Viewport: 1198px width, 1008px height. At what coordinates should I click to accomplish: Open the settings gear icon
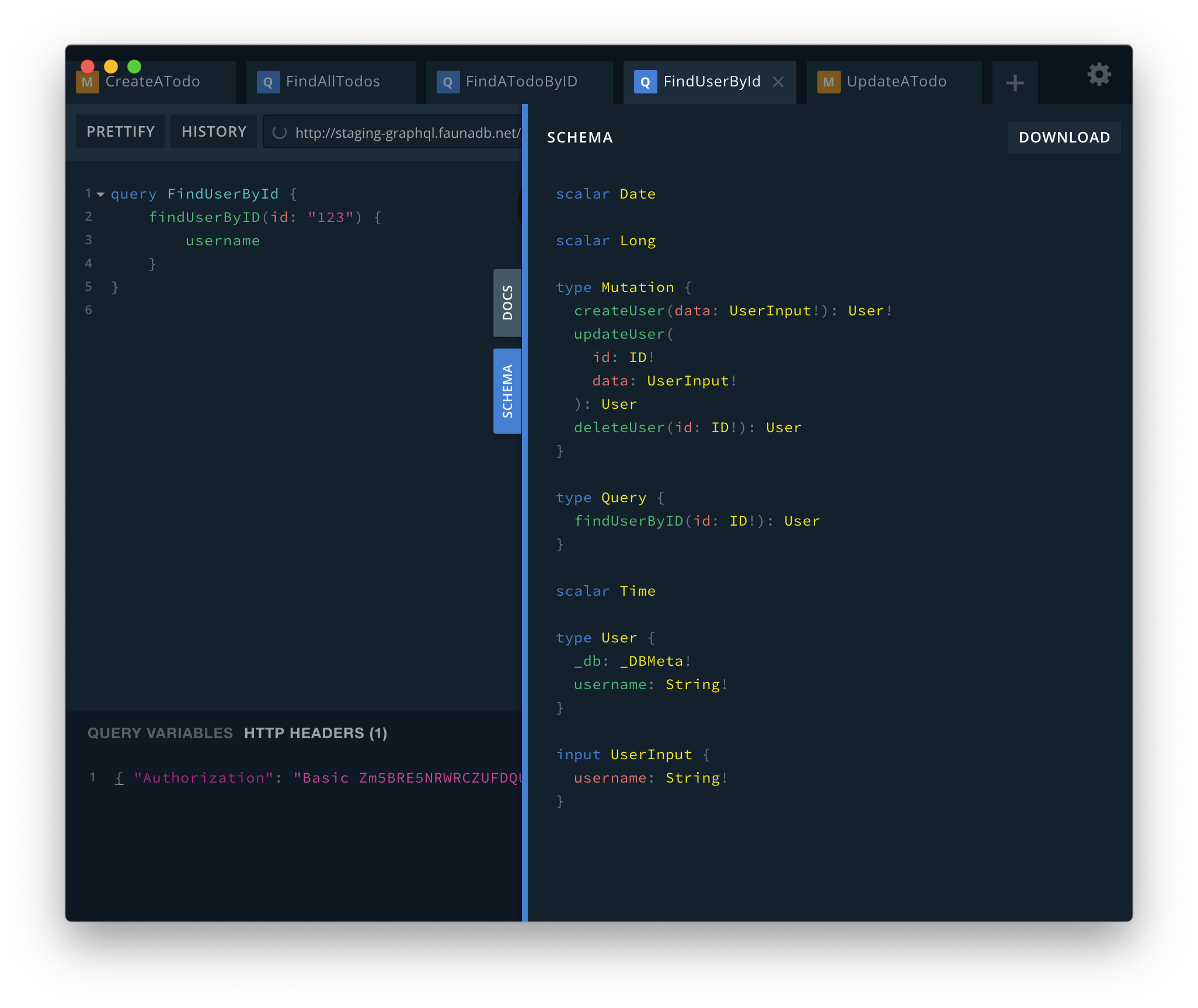click(x=1099, y=75)
